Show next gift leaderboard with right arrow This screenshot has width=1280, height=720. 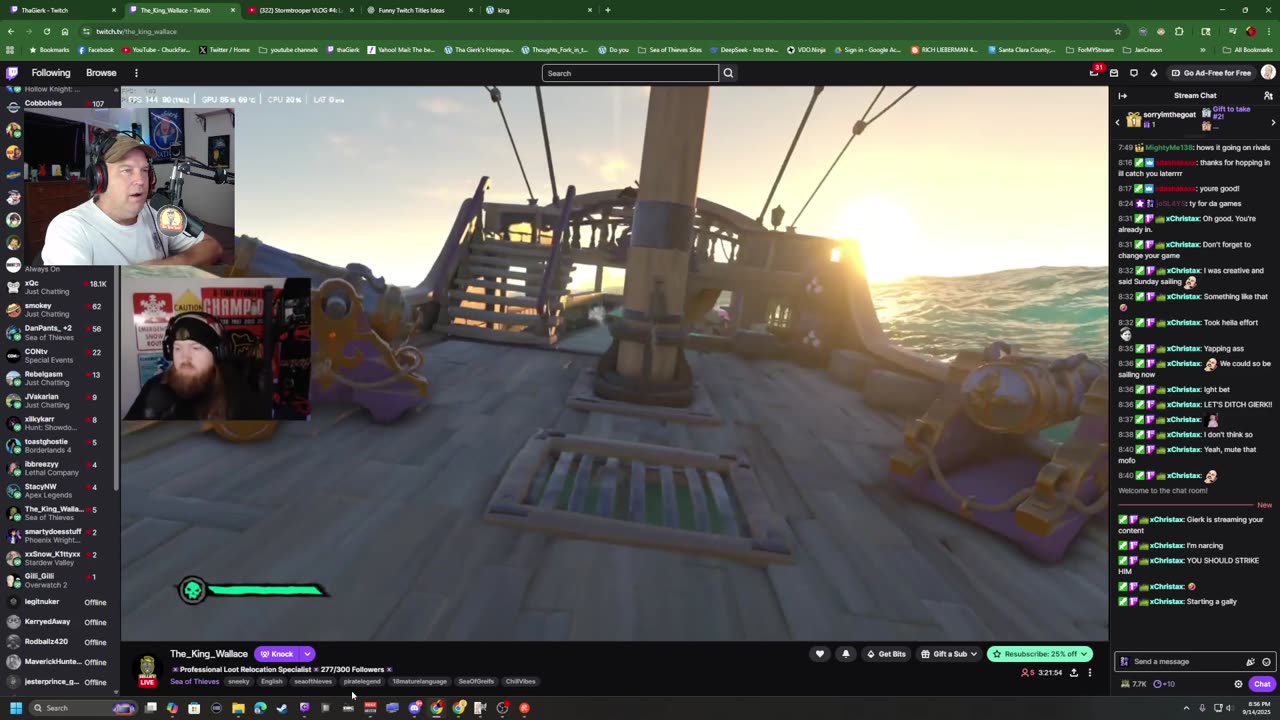pos(1273,122)
